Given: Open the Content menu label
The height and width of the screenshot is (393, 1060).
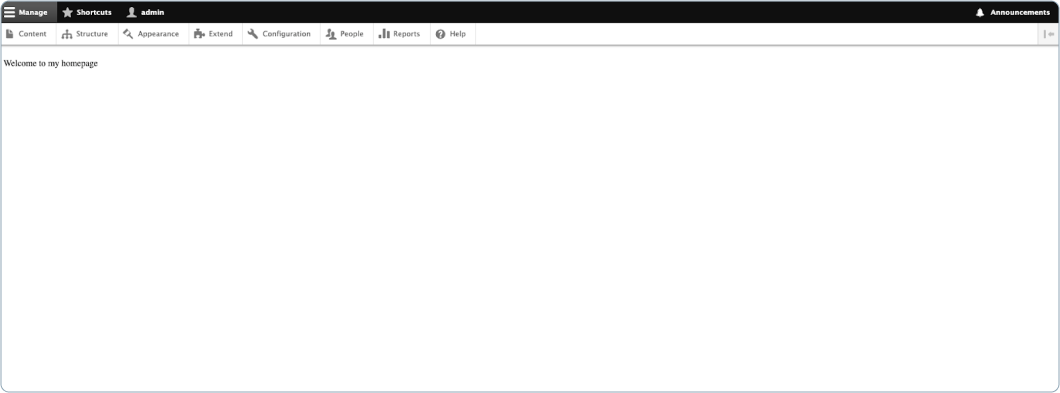Looking at the screenshot, I should tap(32, 34).
